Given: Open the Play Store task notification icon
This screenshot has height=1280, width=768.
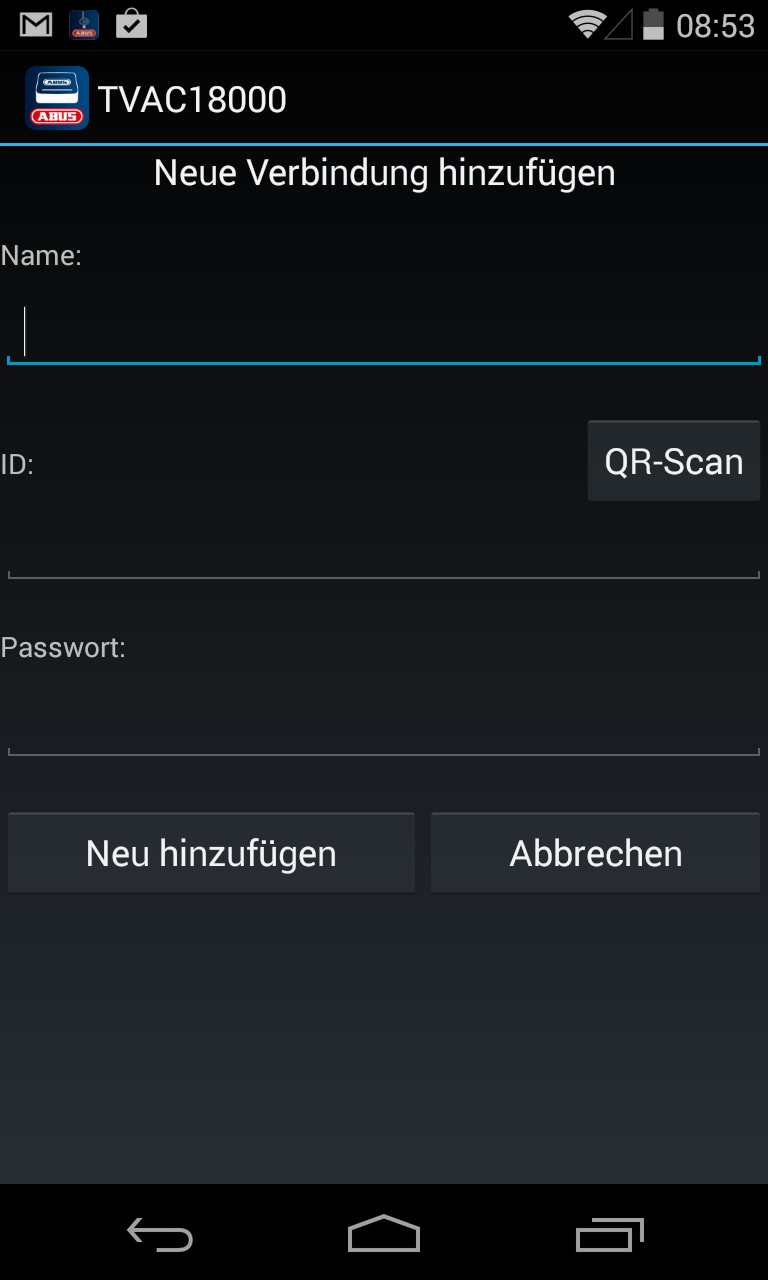Looking at the screenshot, I should [x=131, y=24].
